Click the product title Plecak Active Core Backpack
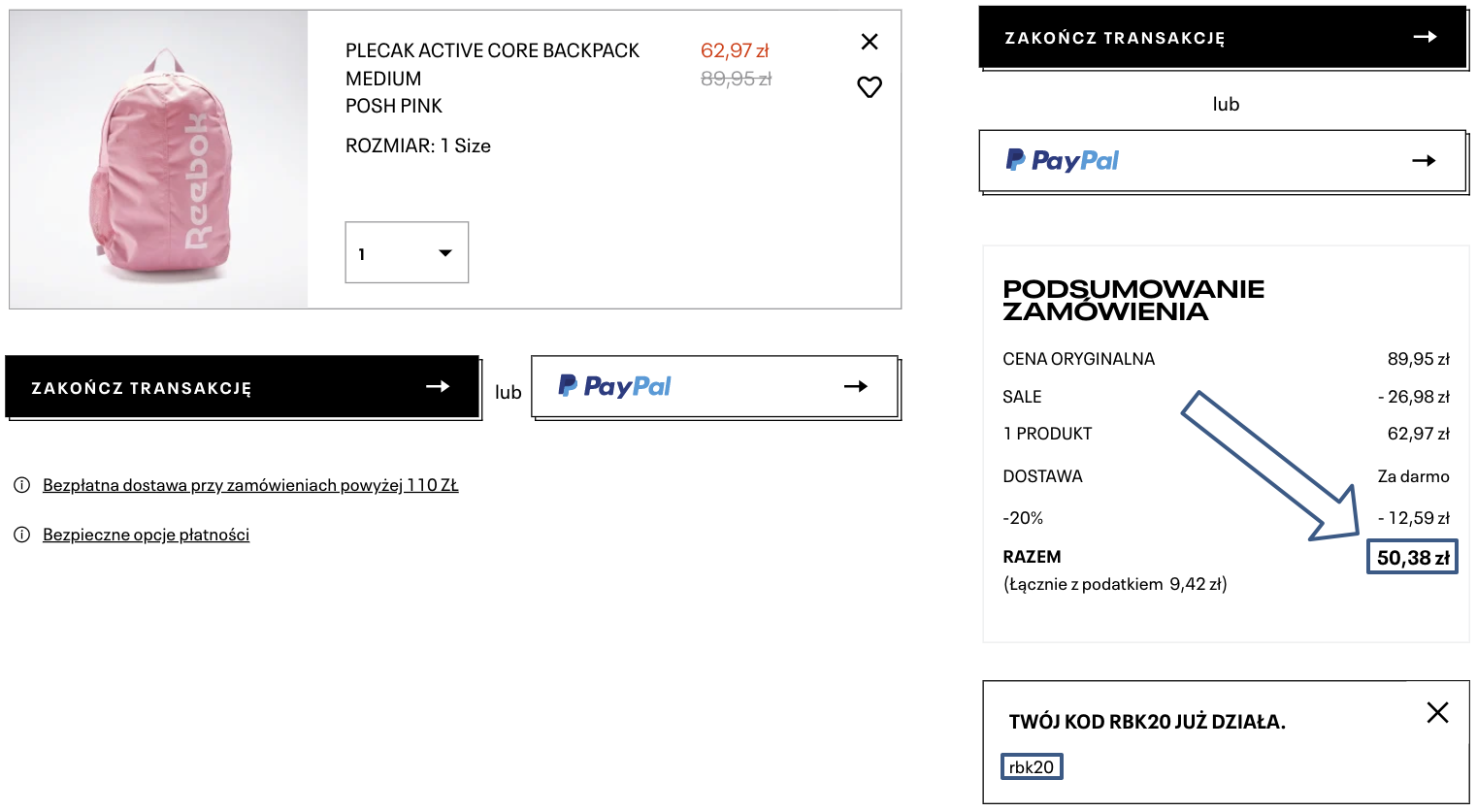Screen dimensions: 1477x812 [492, 51]
